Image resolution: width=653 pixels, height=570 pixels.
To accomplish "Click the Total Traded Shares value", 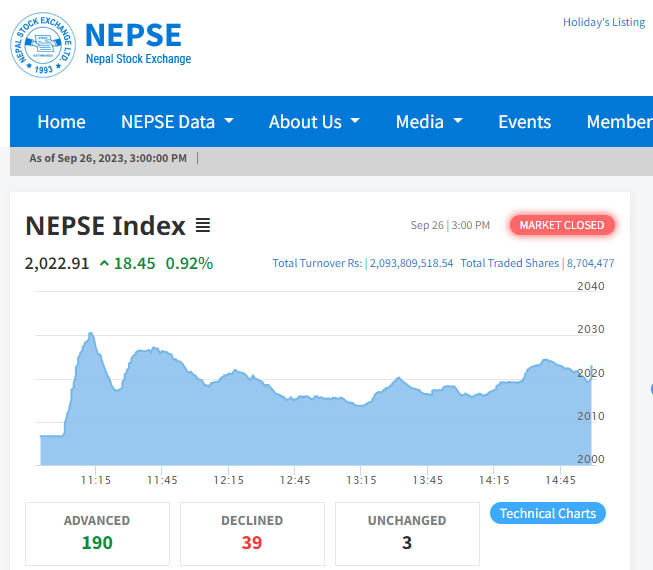I will click(590, 264).
